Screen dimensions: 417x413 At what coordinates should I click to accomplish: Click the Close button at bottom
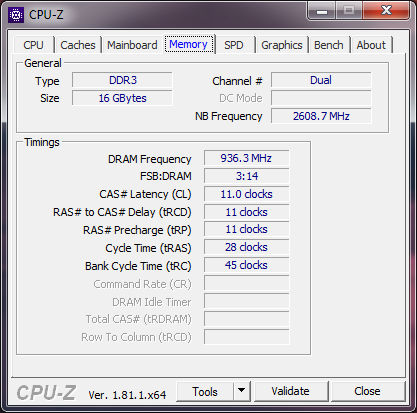coord(367,391)
